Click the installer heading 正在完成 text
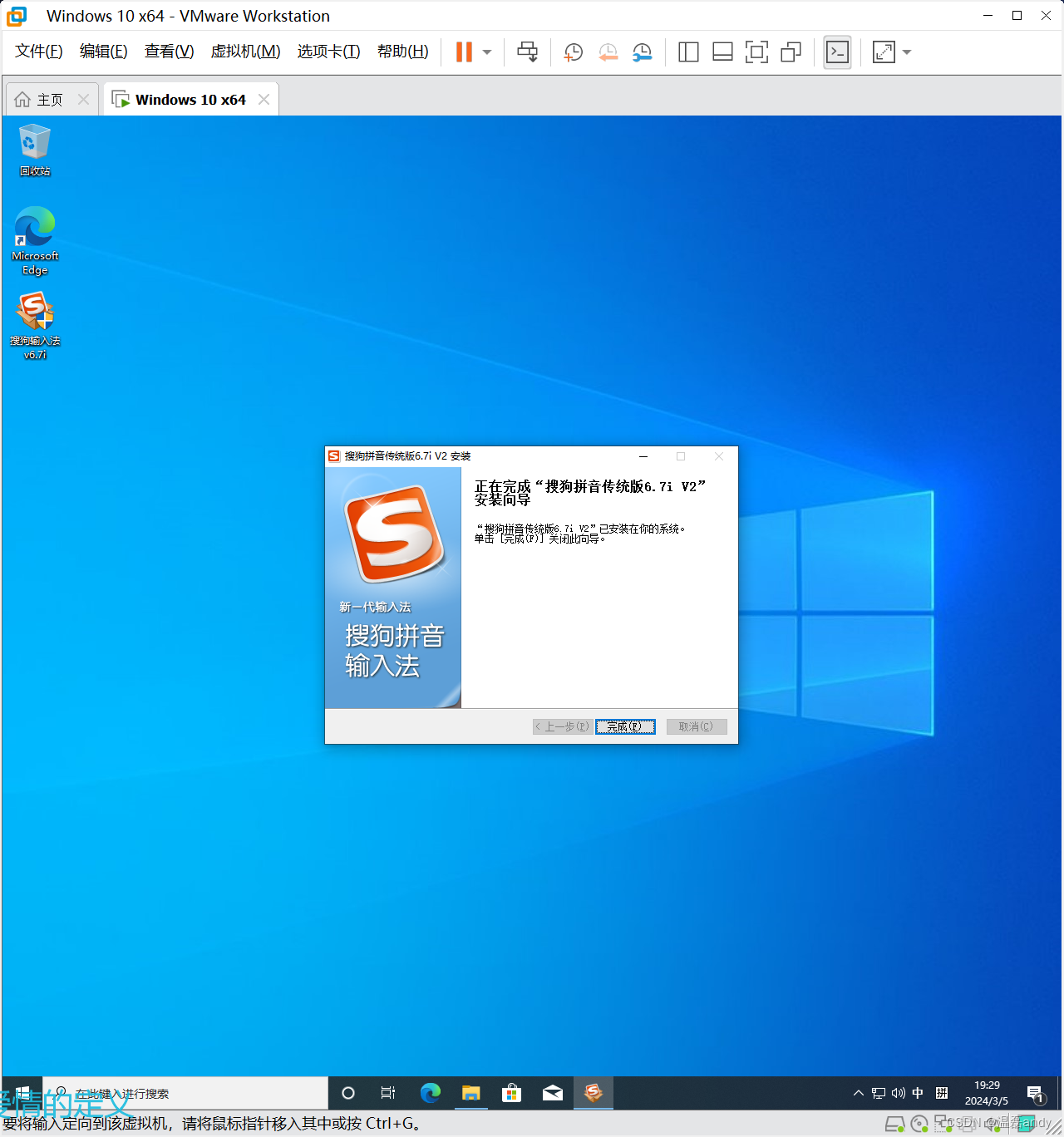1064x1137 pixels. pyautogui.click(x=589, y=493)
